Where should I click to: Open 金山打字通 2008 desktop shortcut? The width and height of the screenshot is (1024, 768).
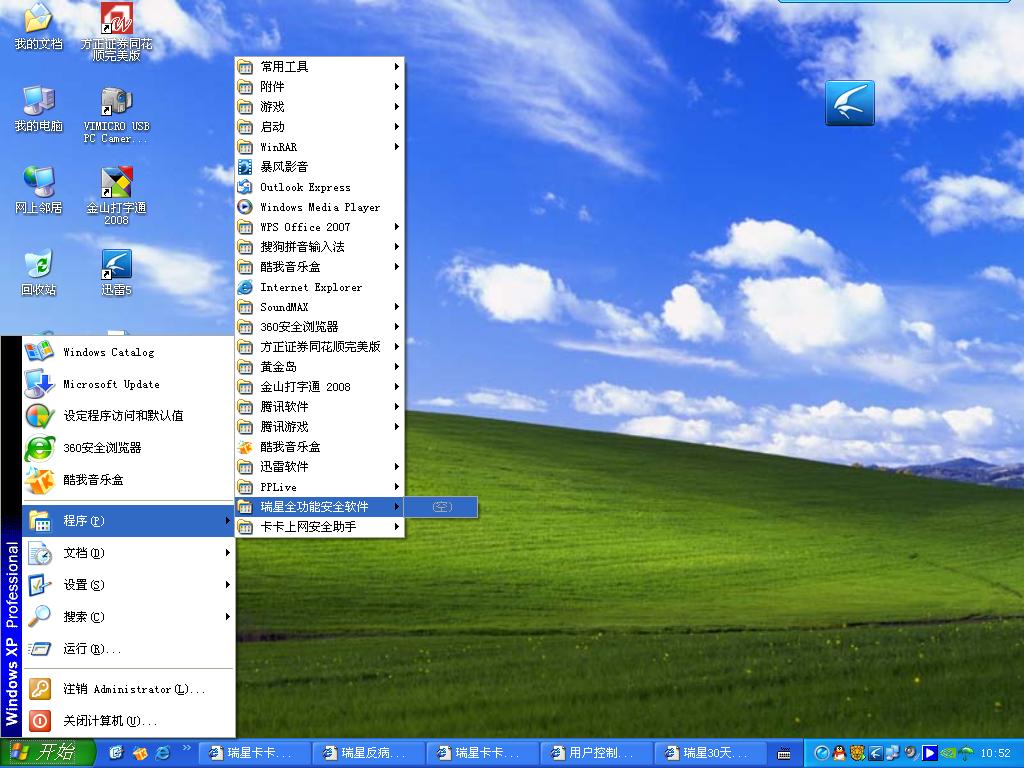tap(116, 185)
